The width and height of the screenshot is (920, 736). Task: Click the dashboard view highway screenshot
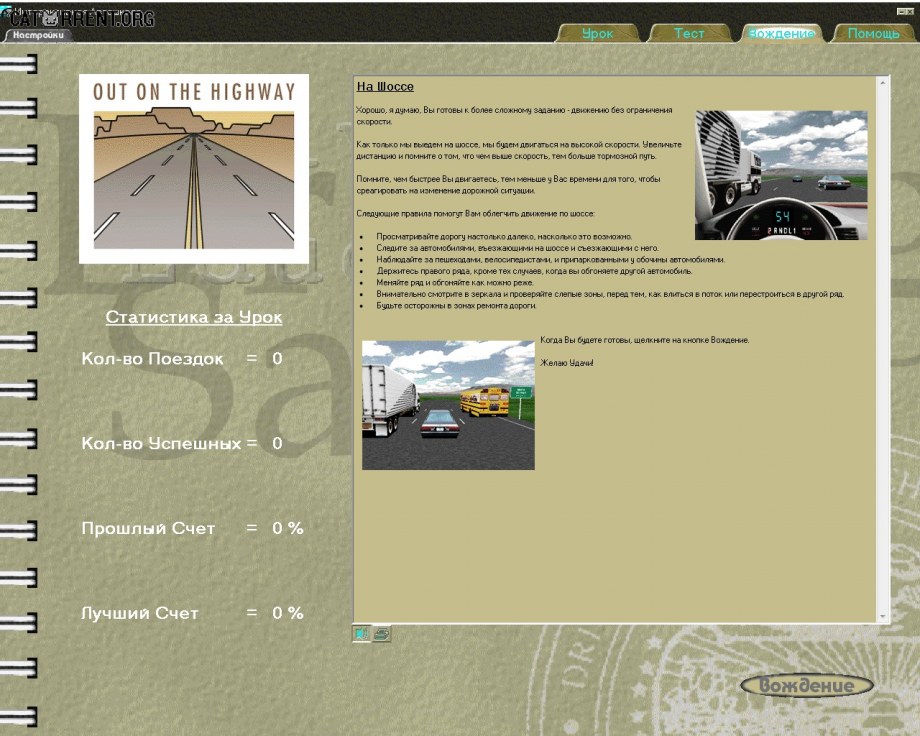pyautogui.click(x=781, y=175)
